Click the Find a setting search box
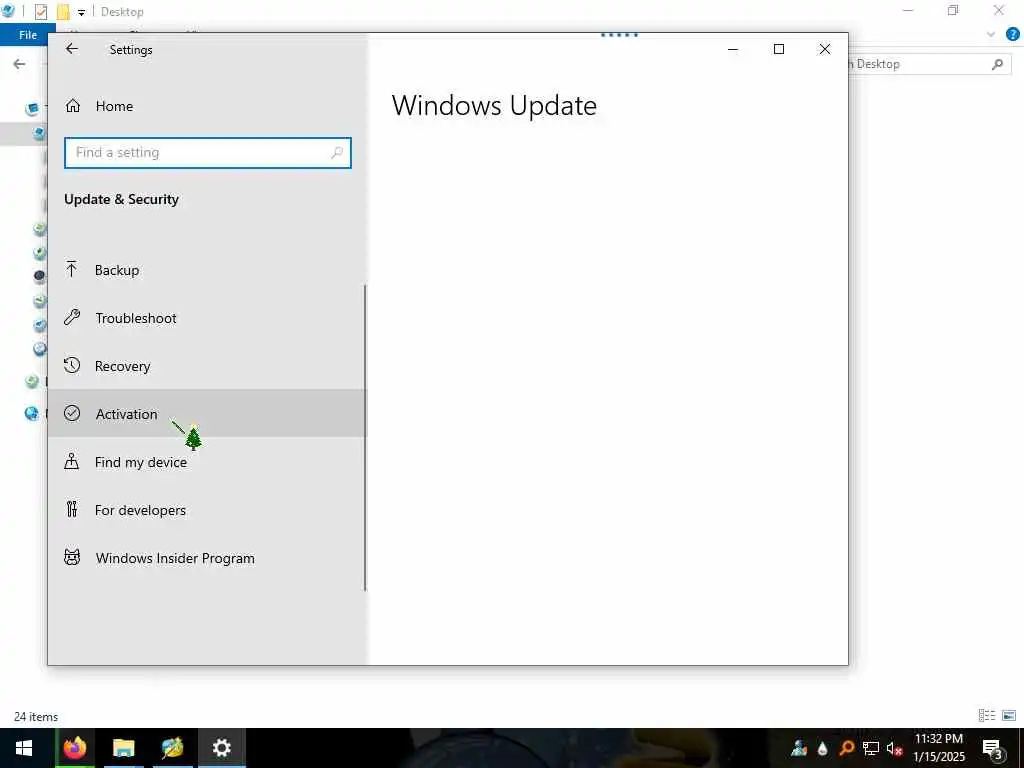Screen dimensions: 1024x768 208,152
